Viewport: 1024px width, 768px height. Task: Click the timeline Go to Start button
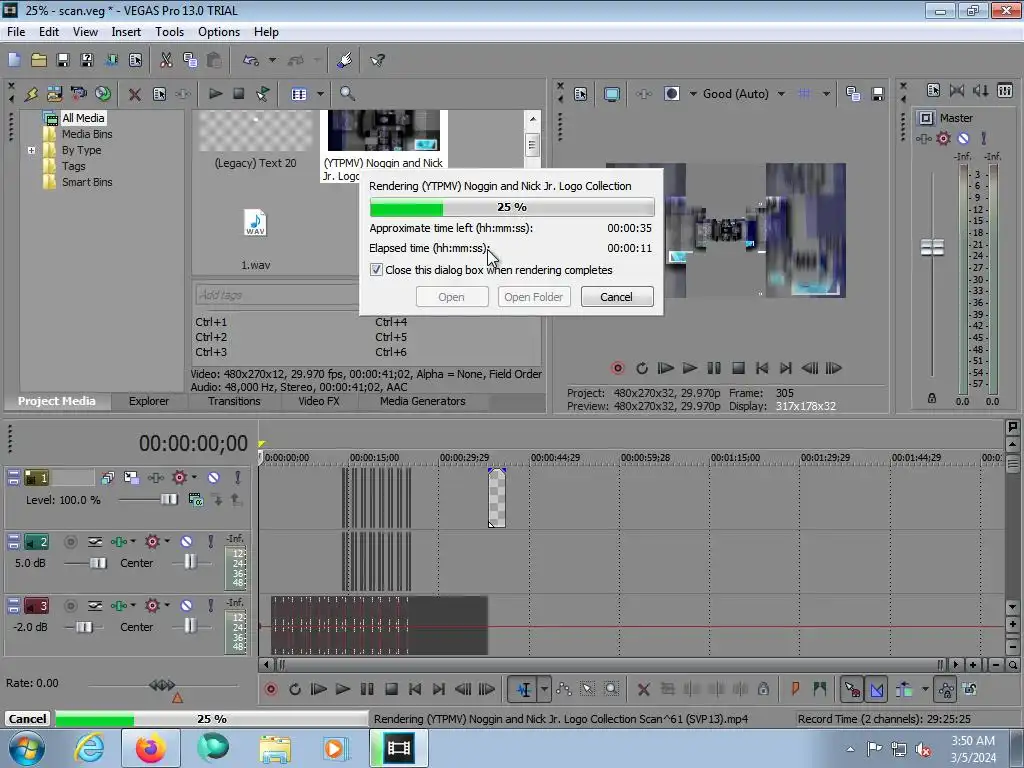point(415,689)
